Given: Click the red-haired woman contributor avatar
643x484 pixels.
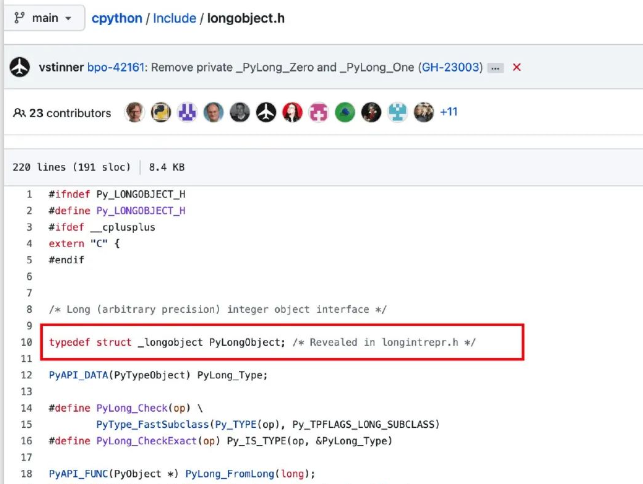Looking at the screenshot, I should pyautogui.click(x=292, y=112).
